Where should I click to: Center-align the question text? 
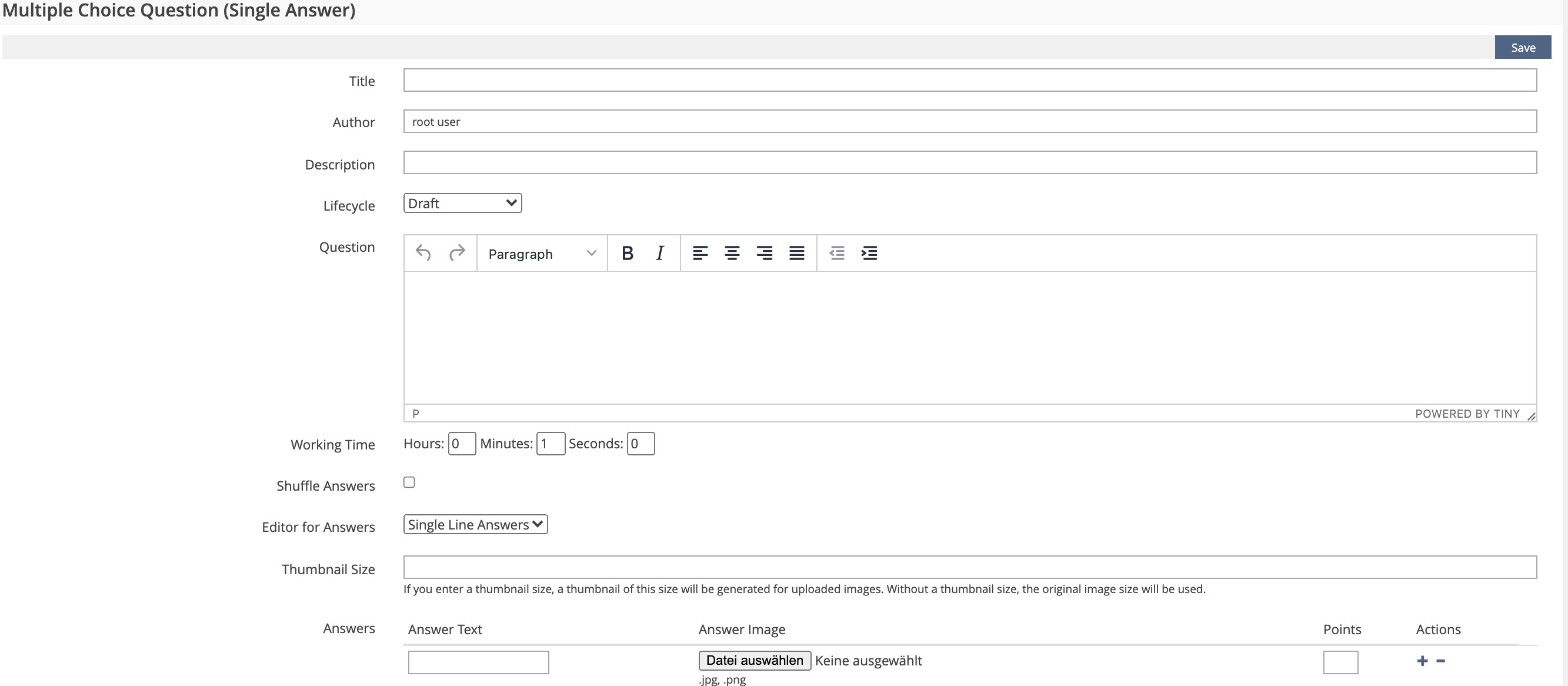[x=732, y=252]
